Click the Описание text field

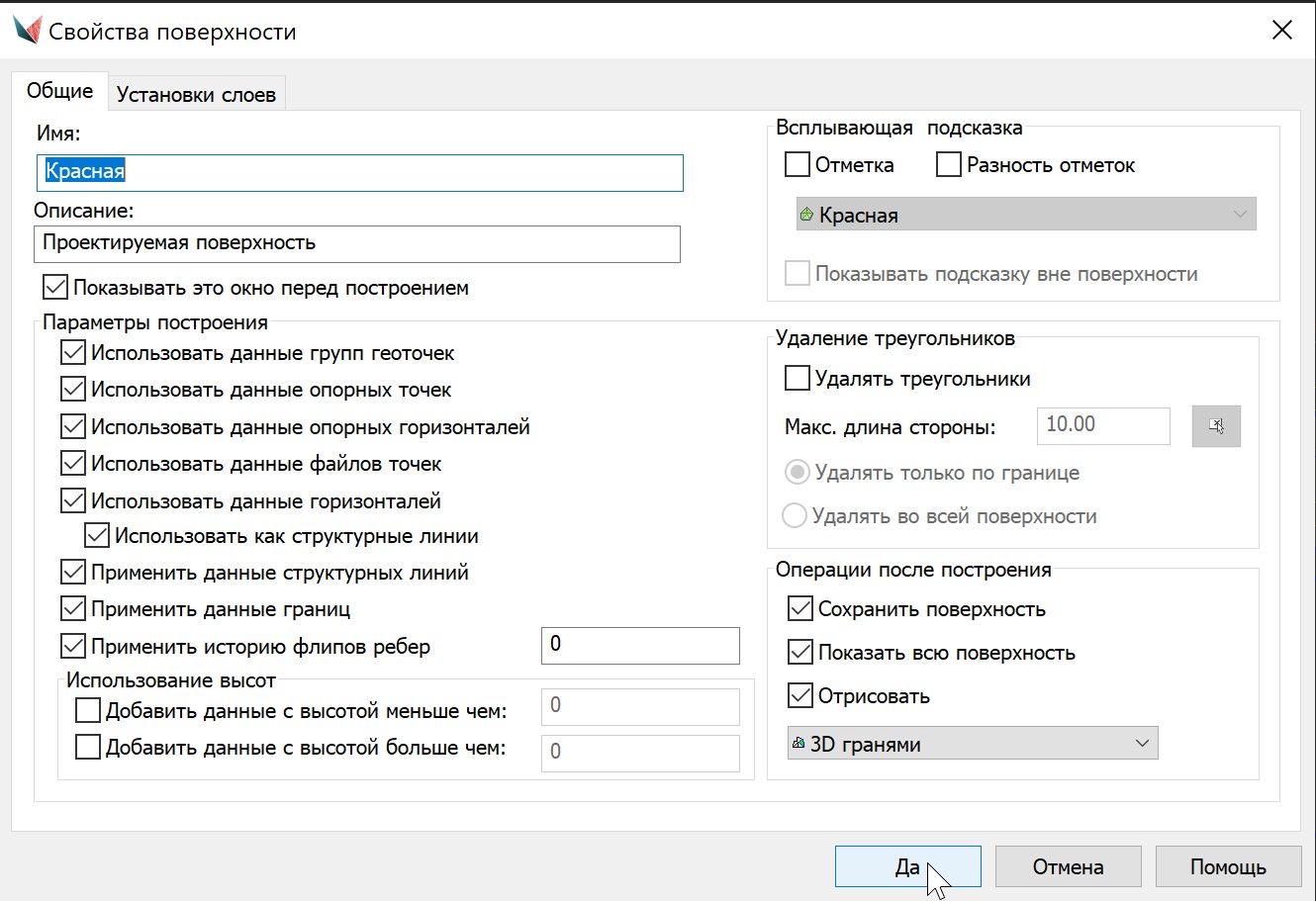(356, 243)
